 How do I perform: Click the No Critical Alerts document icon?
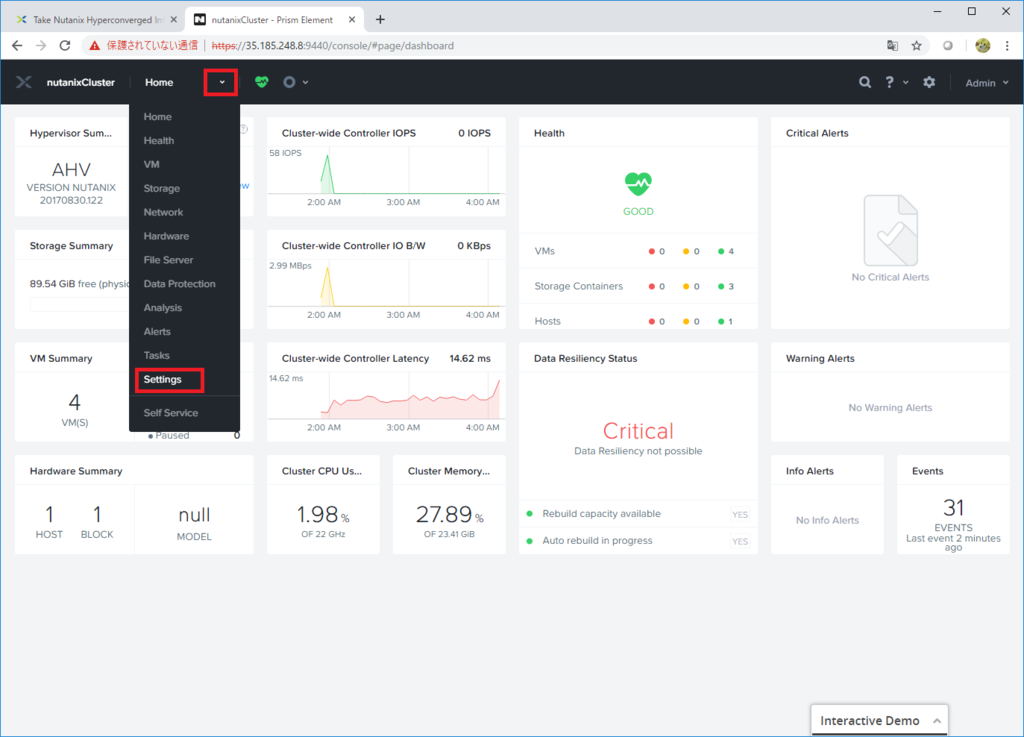[x=890, y=230]
